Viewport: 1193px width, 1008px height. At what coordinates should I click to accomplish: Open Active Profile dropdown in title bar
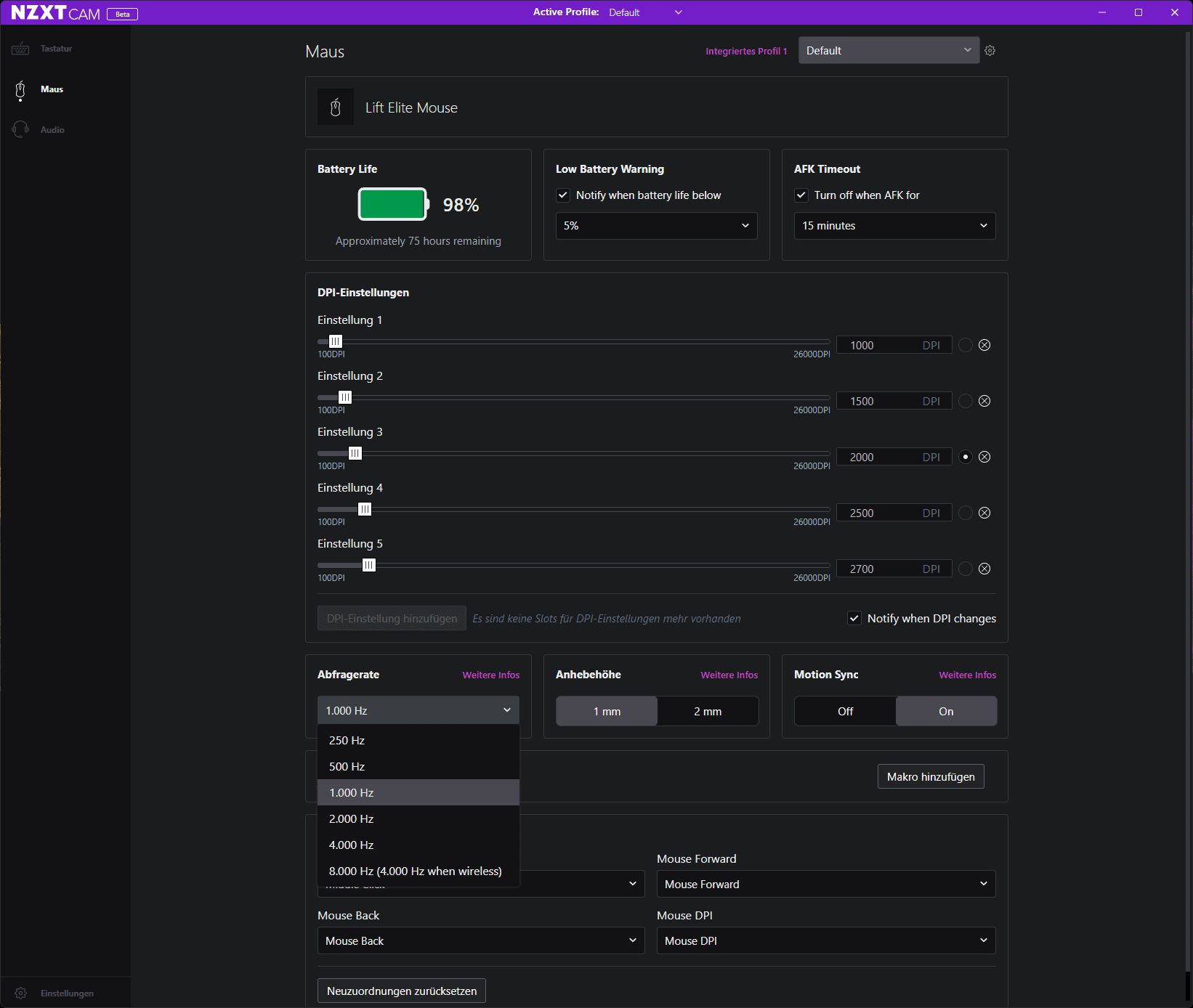point(645,12)
